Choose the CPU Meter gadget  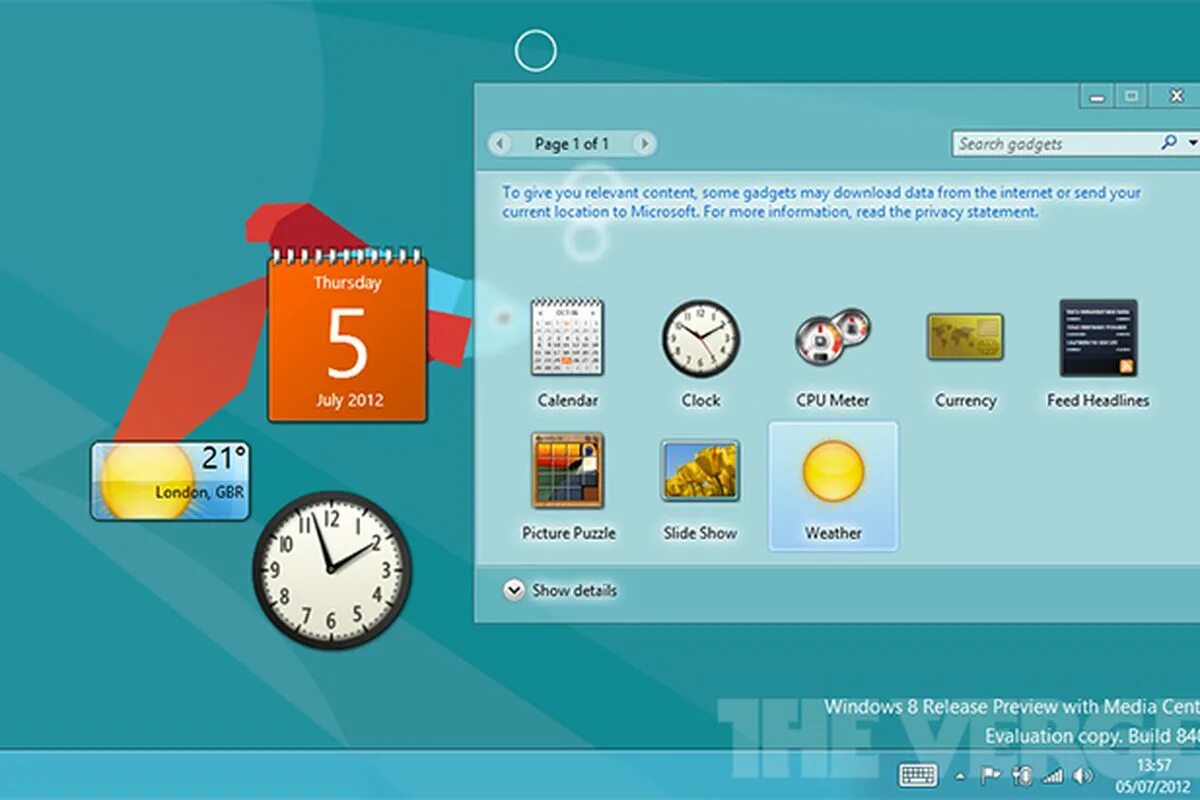[832, 338]
